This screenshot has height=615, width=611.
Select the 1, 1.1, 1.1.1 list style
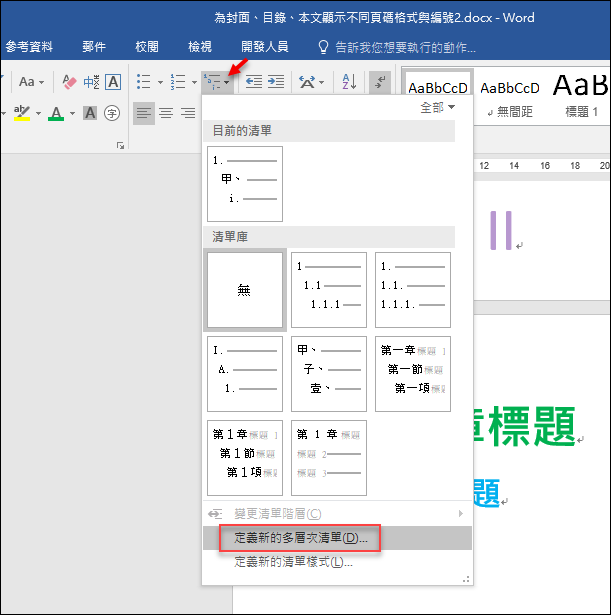pos(329,290)
